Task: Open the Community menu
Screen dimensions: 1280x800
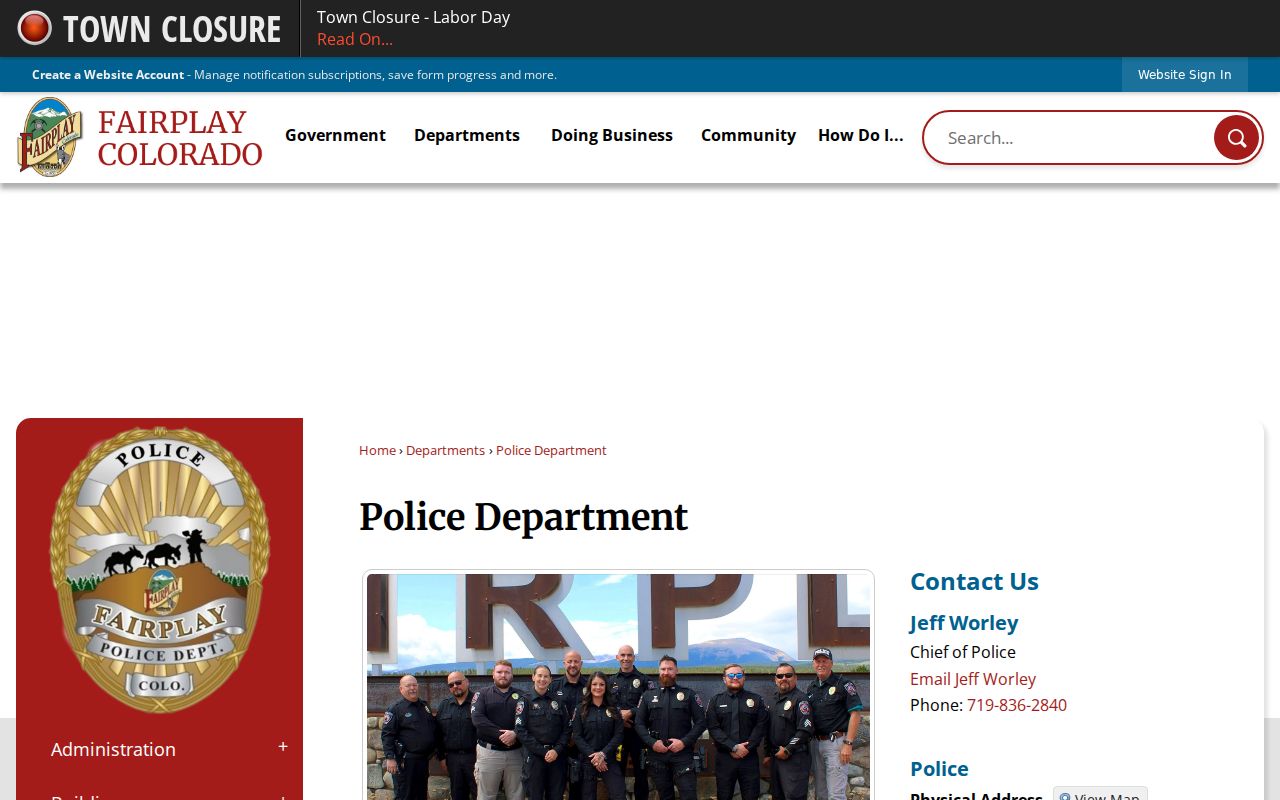Action: [748, 135]
